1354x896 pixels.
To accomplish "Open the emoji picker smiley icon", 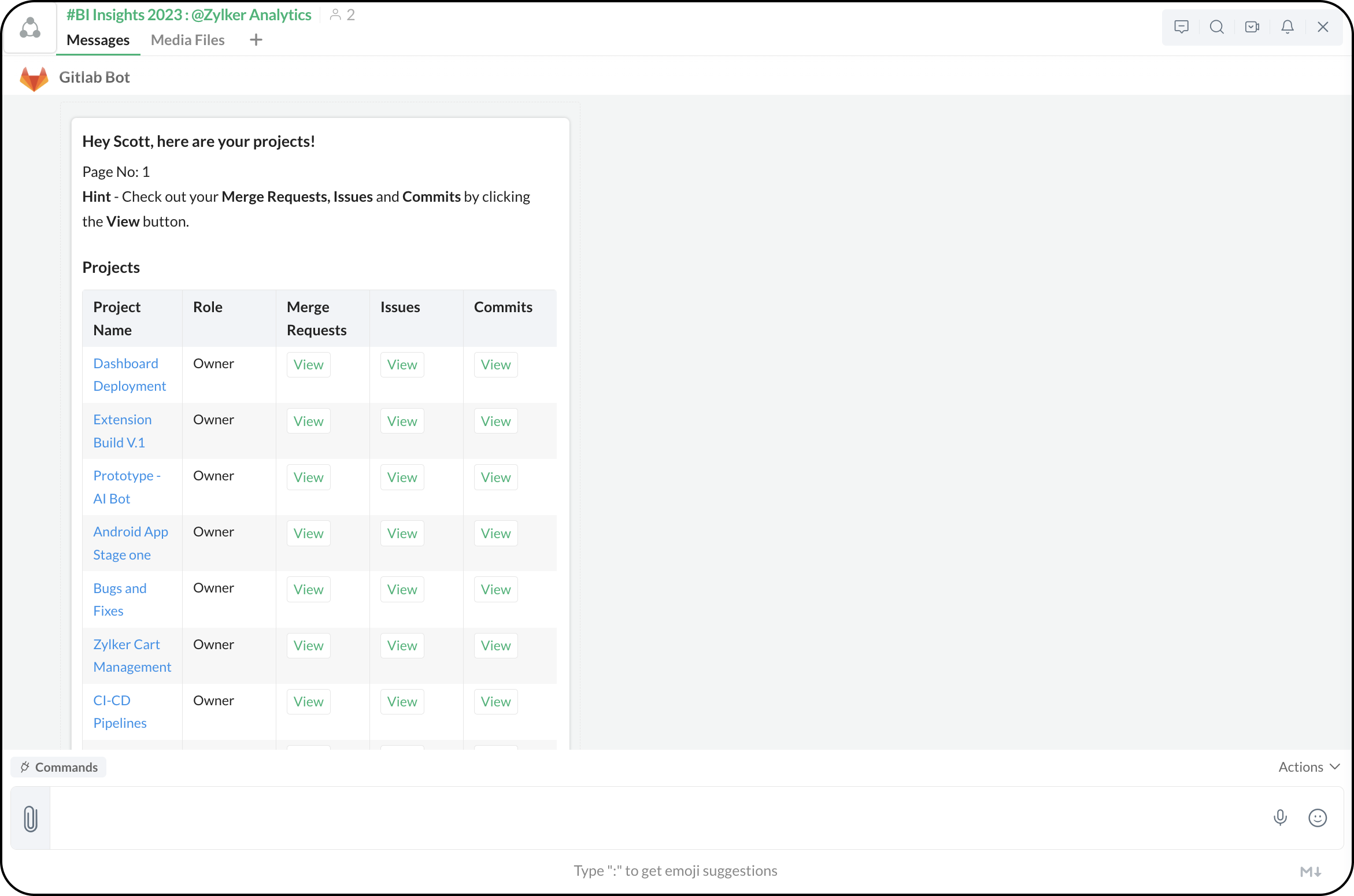I will click(x=1317, y=817).
